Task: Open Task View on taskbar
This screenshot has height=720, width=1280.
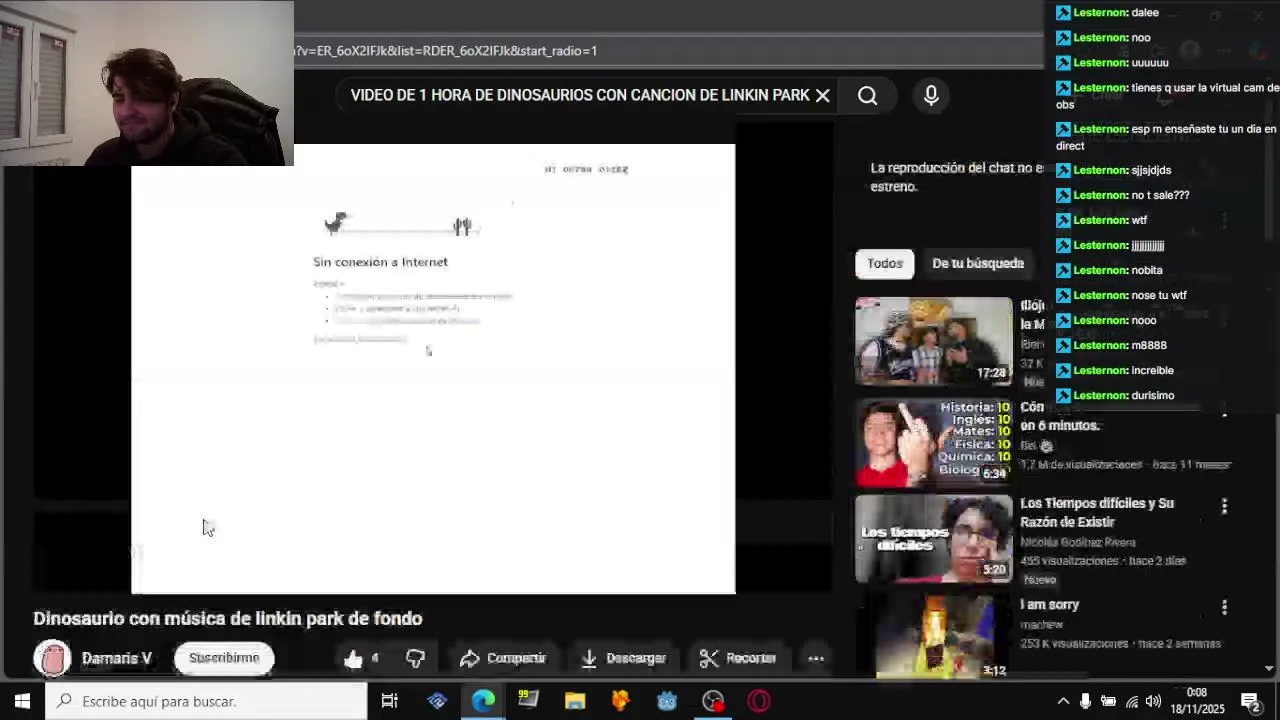Action: tap(390, 701)
